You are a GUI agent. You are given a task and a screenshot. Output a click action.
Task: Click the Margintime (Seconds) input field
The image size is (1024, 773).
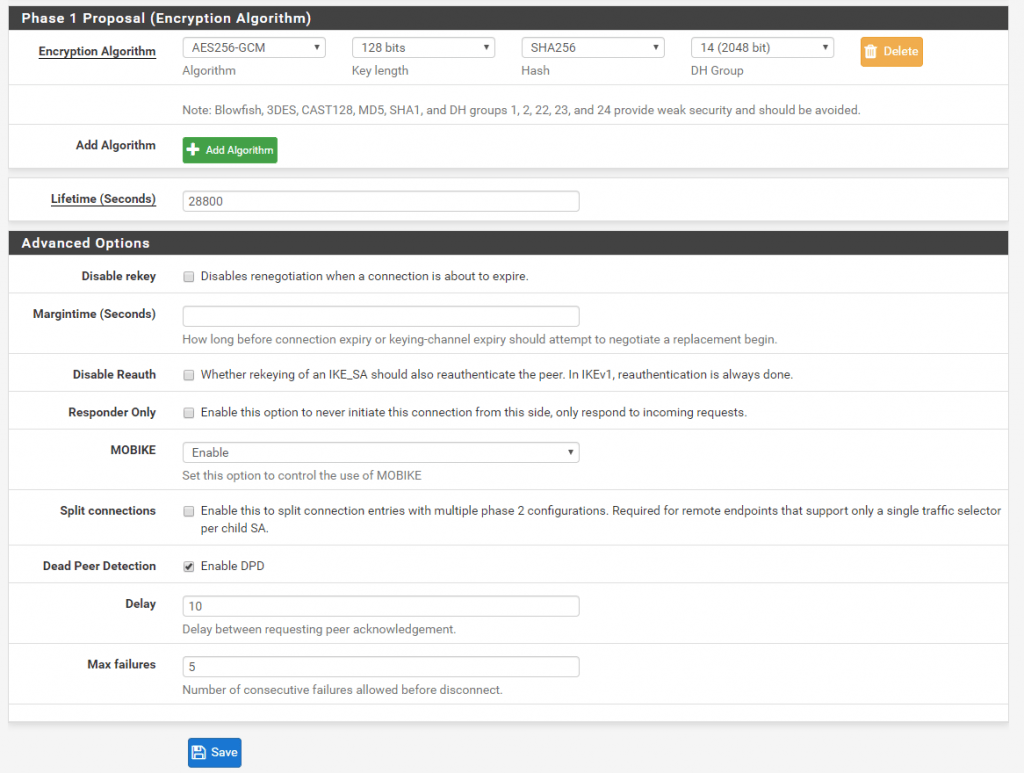click(x=381, y=316)
